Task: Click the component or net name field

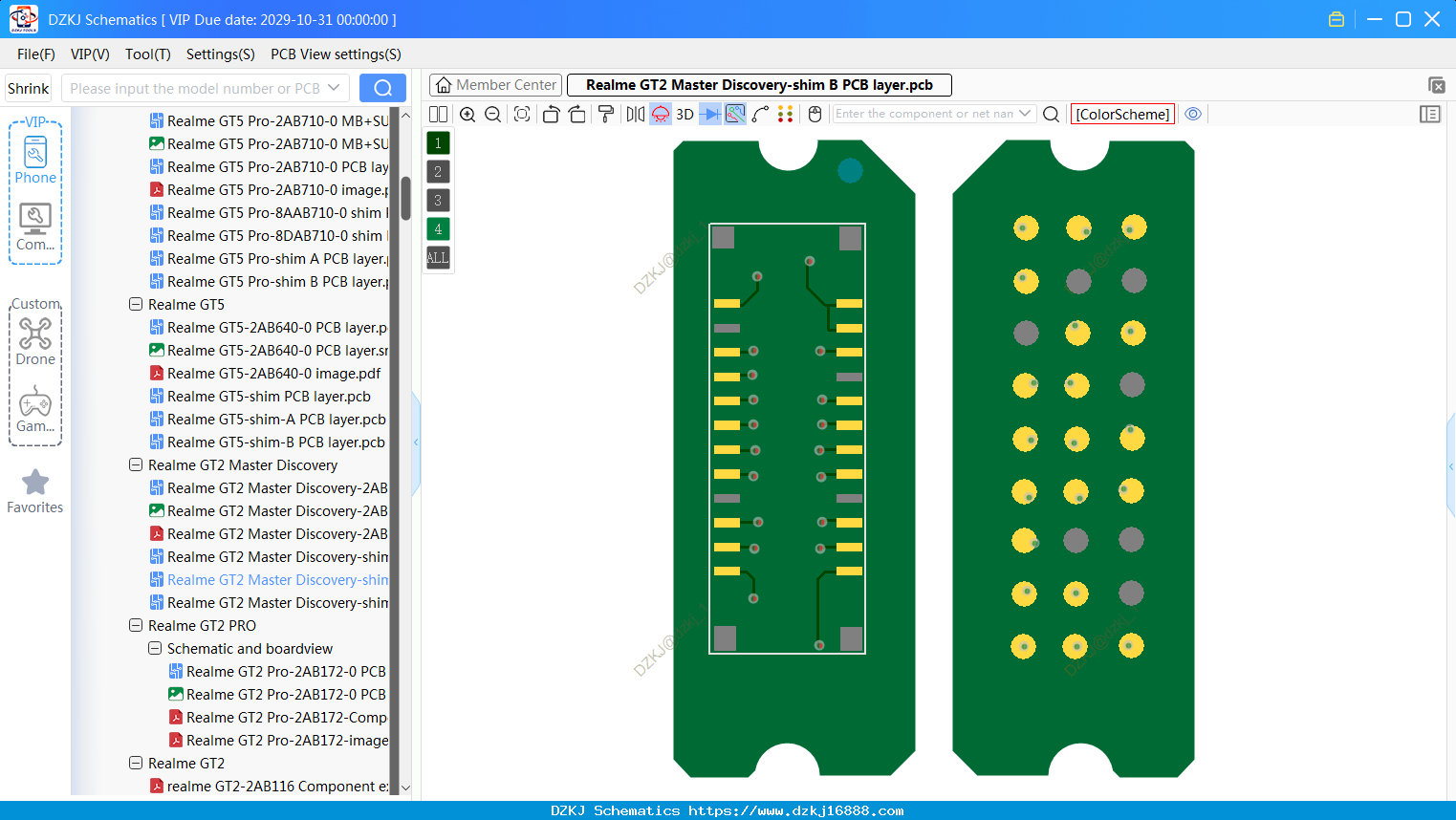Action: point(924,114)
